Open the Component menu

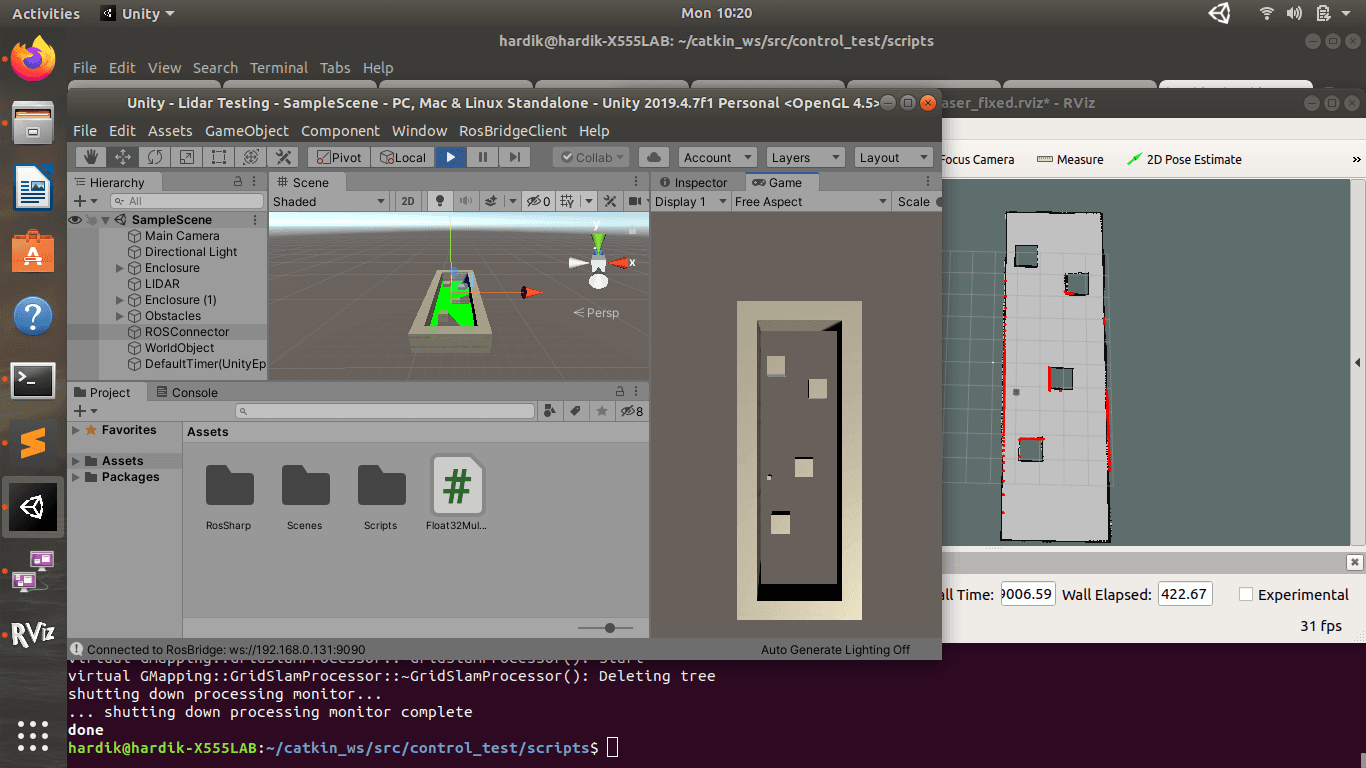[340, 131]
